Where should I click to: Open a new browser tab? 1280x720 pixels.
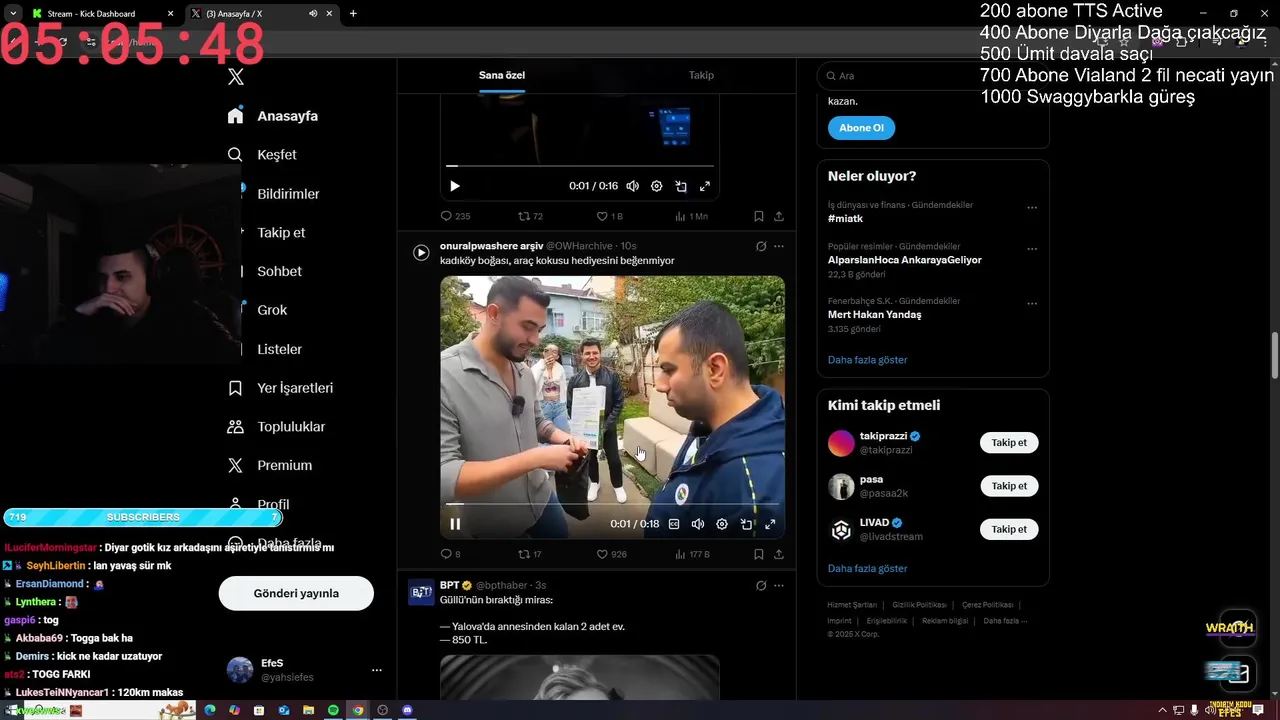coord(353,14)
